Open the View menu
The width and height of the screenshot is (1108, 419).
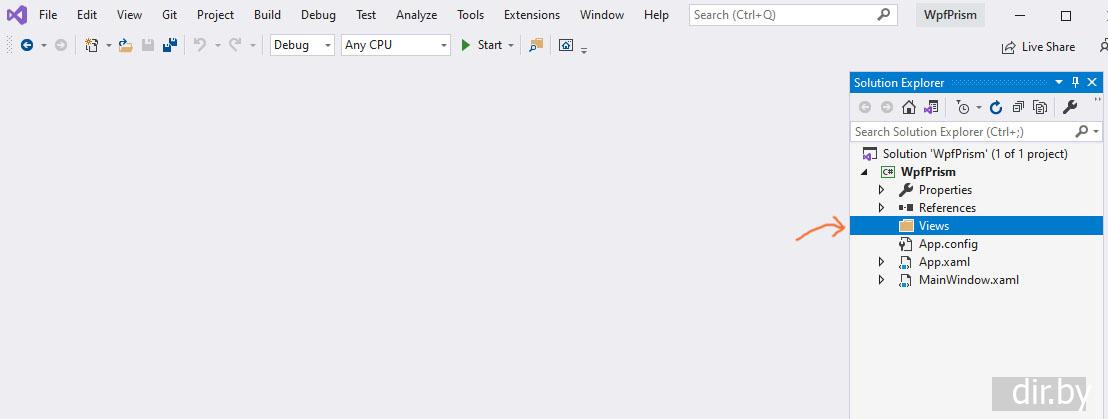tap(129, 15)
